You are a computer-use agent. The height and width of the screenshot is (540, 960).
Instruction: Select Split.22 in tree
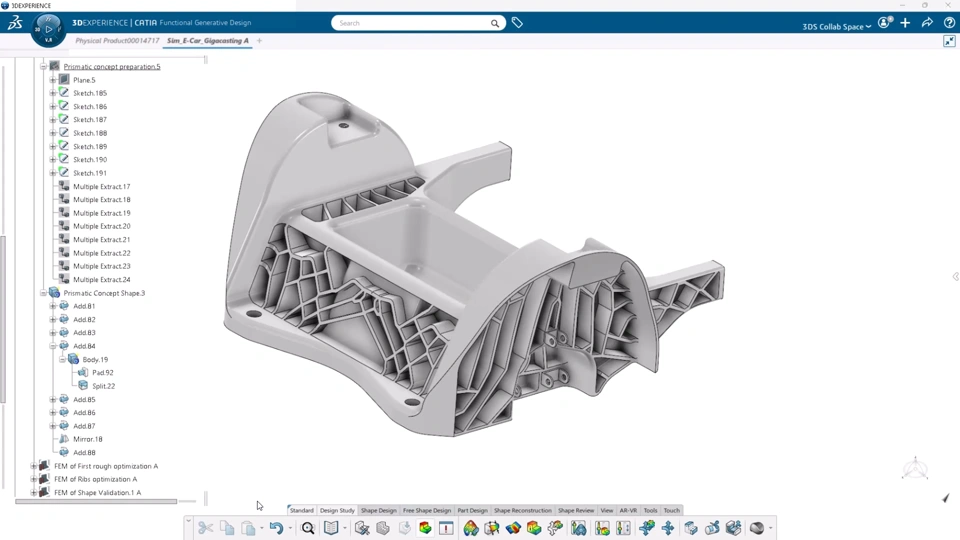point(103,386)
